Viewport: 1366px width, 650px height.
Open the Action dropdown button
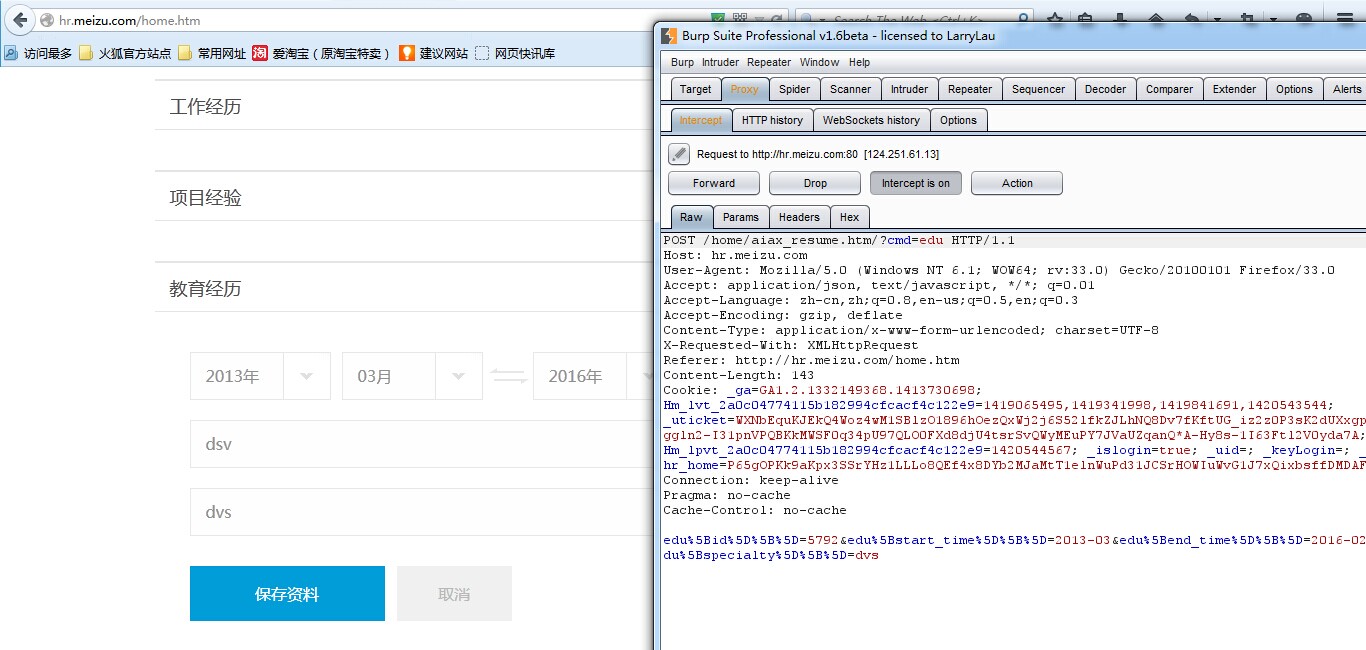point(1017,183)
